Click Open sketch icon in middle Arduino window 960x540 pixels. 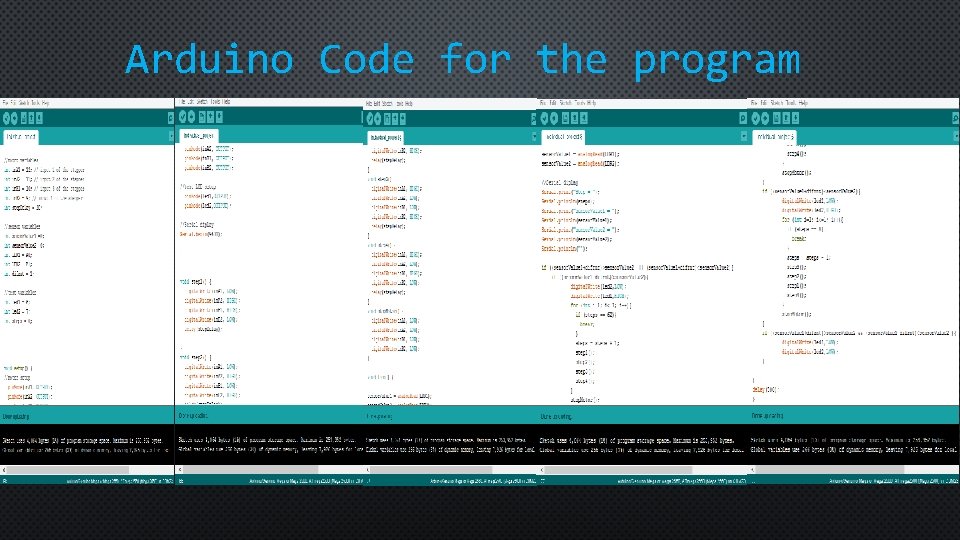(x=394, y=119)
